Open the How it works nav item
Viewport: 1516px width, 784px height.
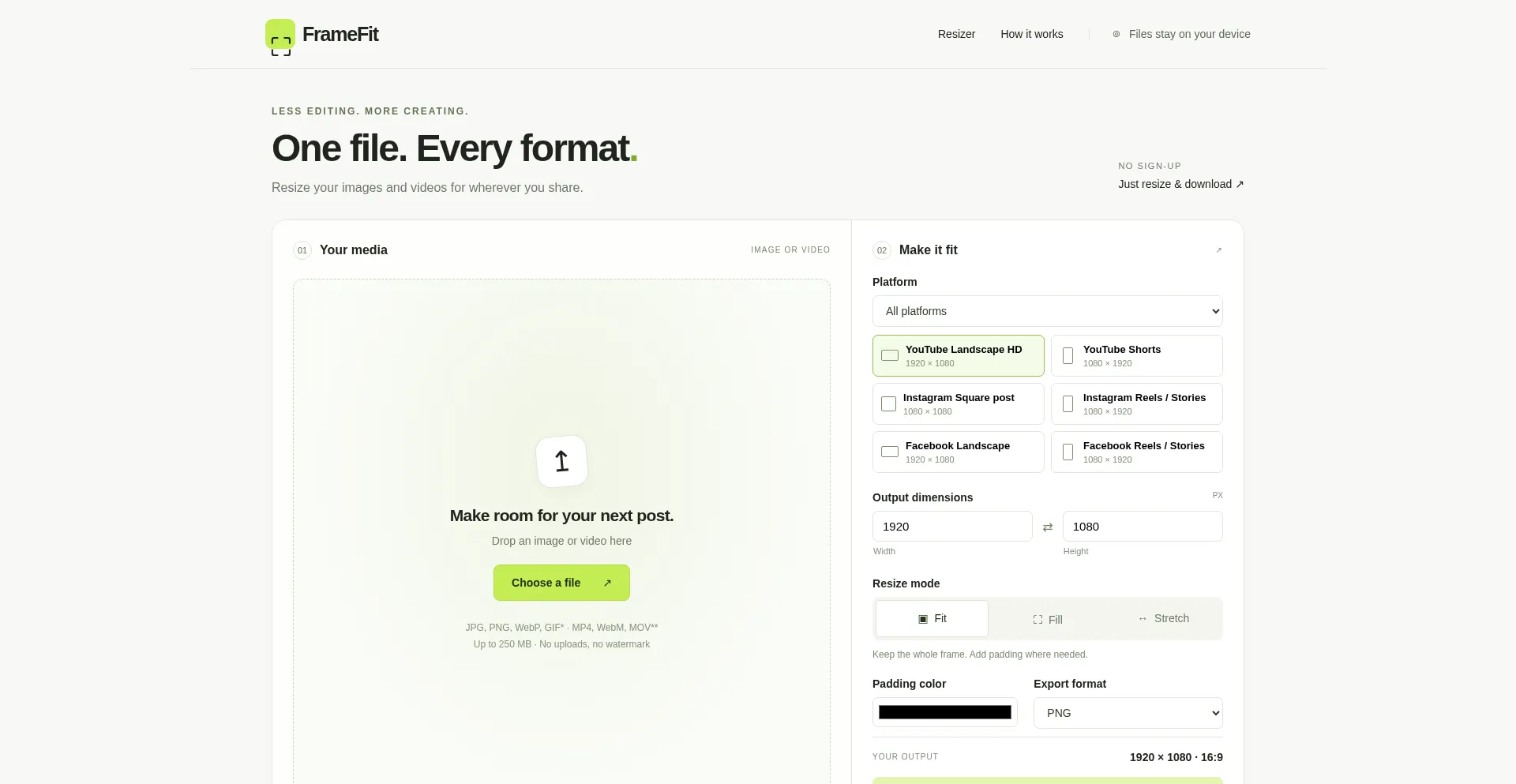coord(1032,34)
